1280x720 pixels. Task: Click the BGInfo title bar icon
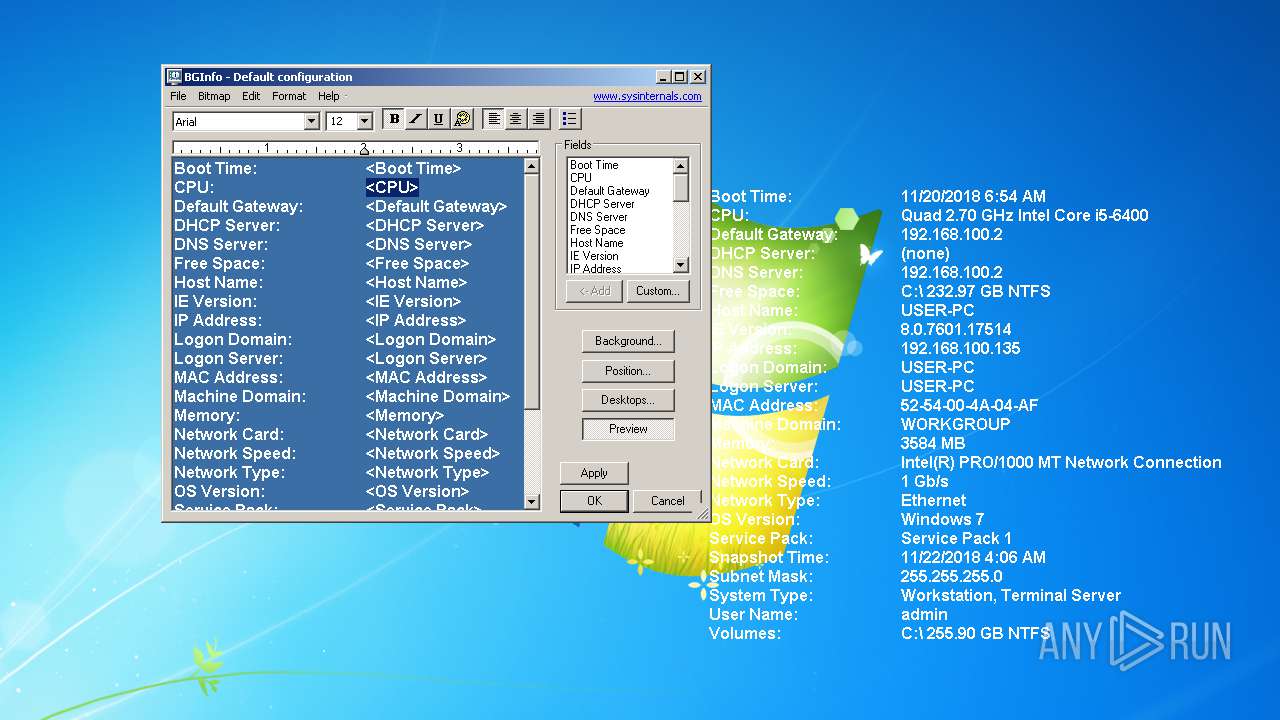(174, 77)
